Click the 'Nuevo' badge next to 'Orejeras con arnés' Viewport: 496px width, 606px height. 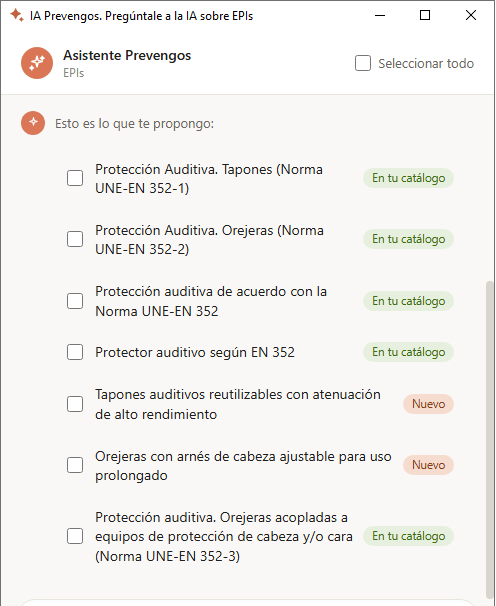pyautogui.click(x=428, y=465)
